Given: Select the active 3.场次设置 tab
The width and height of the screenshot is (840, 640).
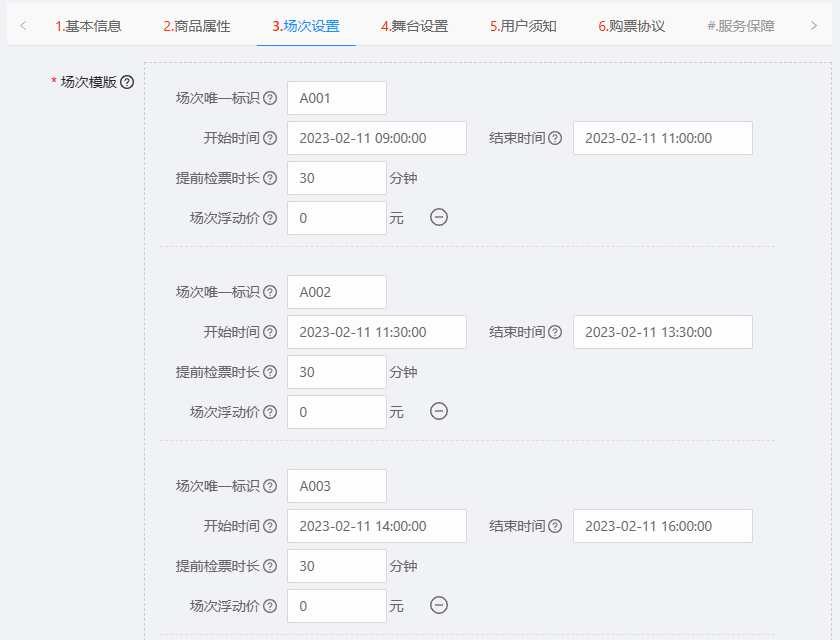Looking at the screenshot, I should 306,26.
